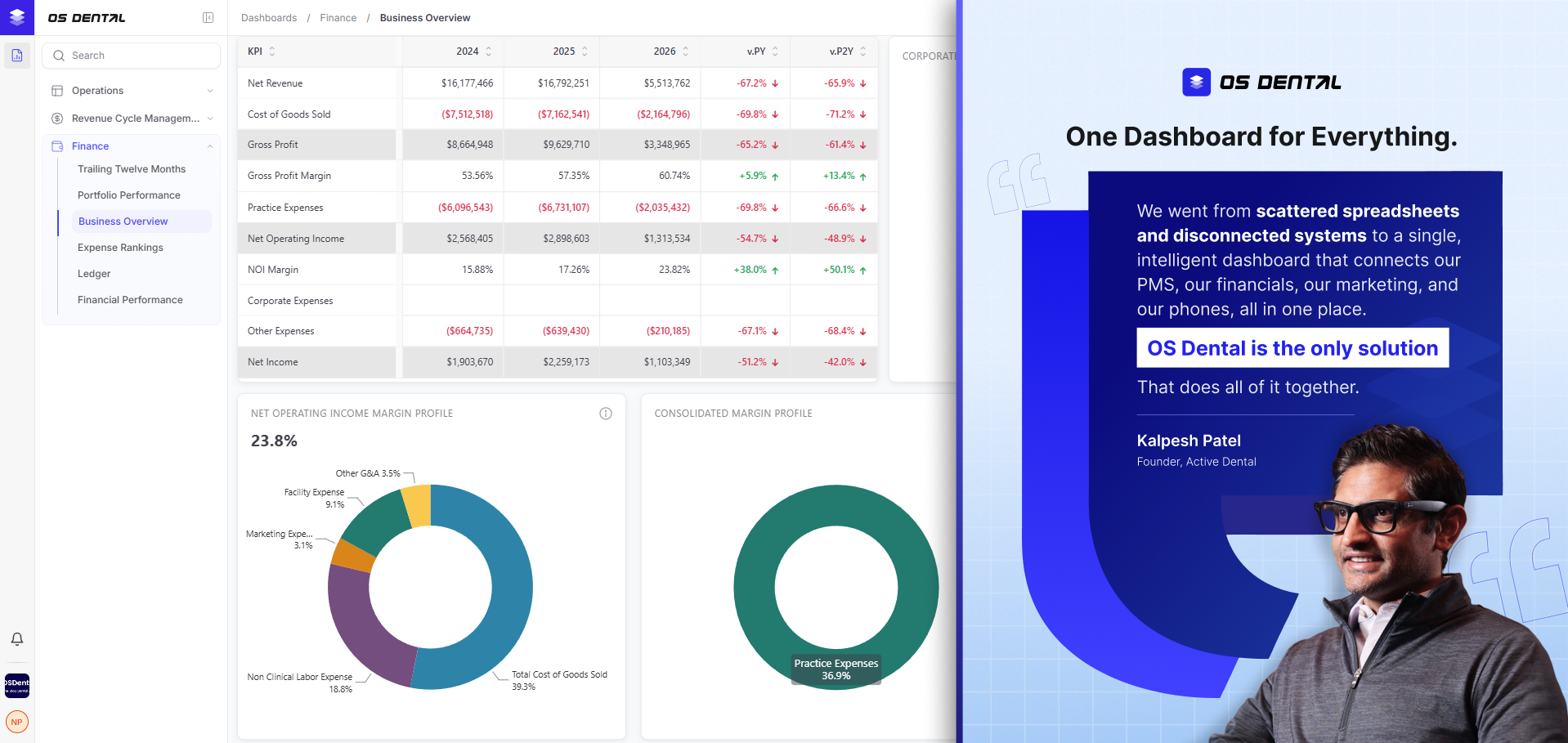Select the Net Revenue row label
Viewport: 1568px width, 743px height.
click(276, 83)
